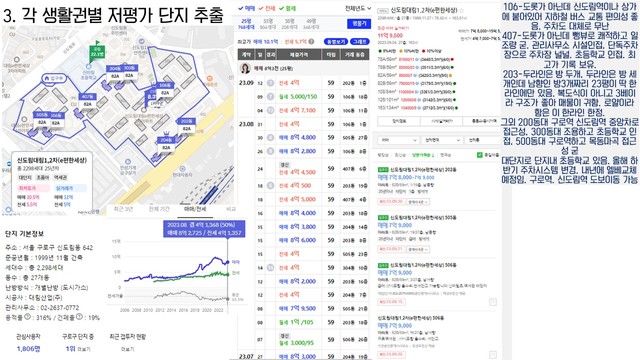Click the circle icon on 전세 4억 500 row
Image resolution: width=640 pixels, height=360 pixels.
(x=271, y=185)
